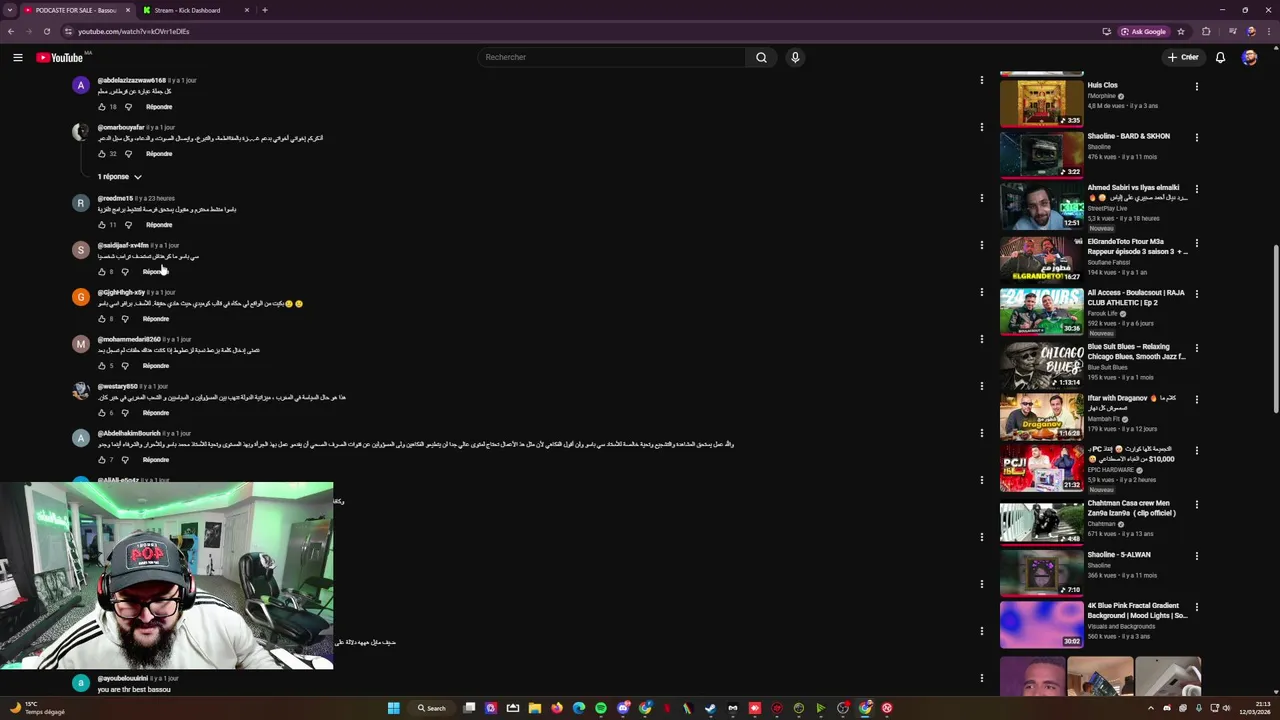The height and width of the screenshot is (720, 1280).
Task: Open options for Blue Suit Blues video
Action: (1196, 347)
